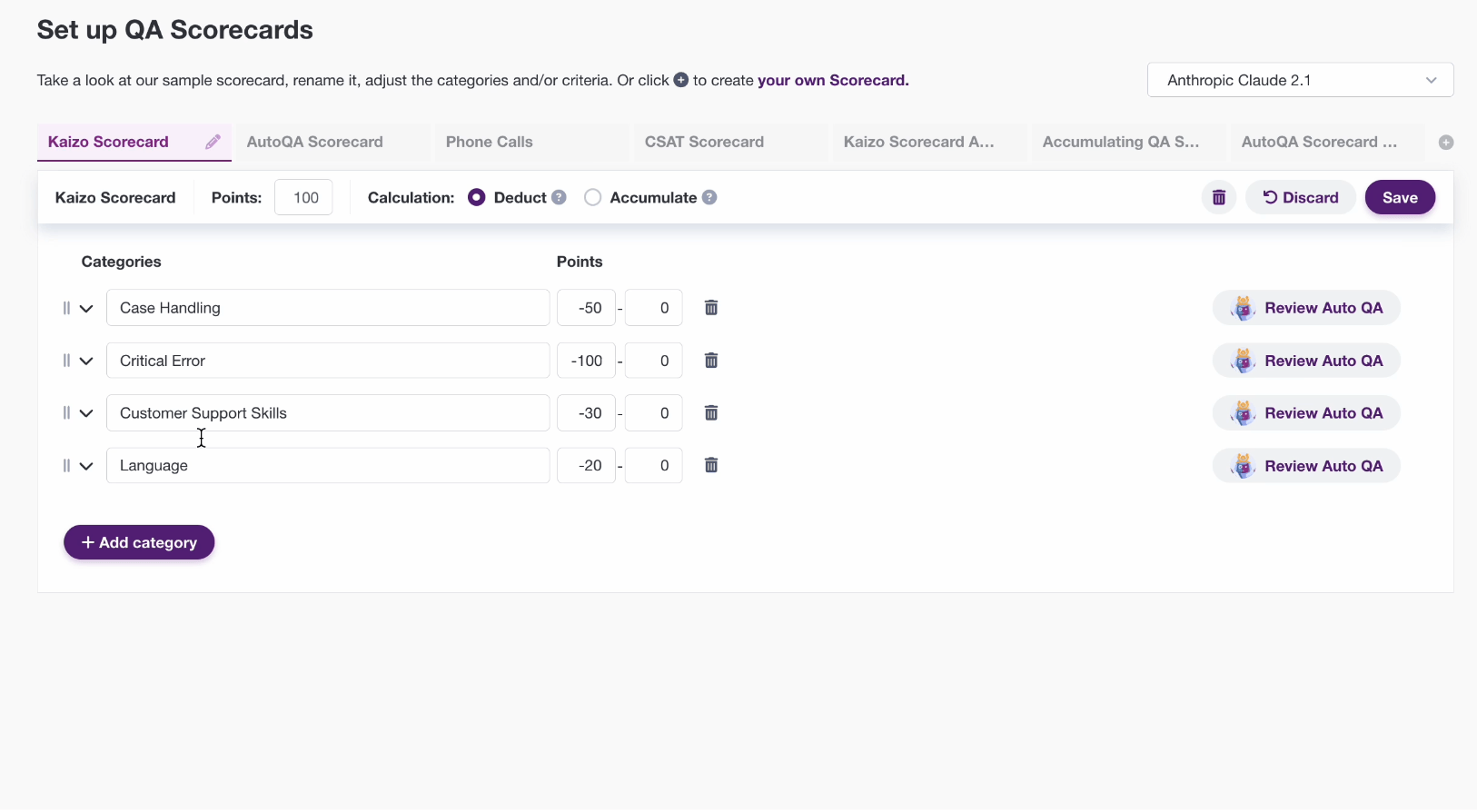Remove the Critical Error category via trash icon
This screenshot has height=812, width=1477.
click(x=711, y=361)
